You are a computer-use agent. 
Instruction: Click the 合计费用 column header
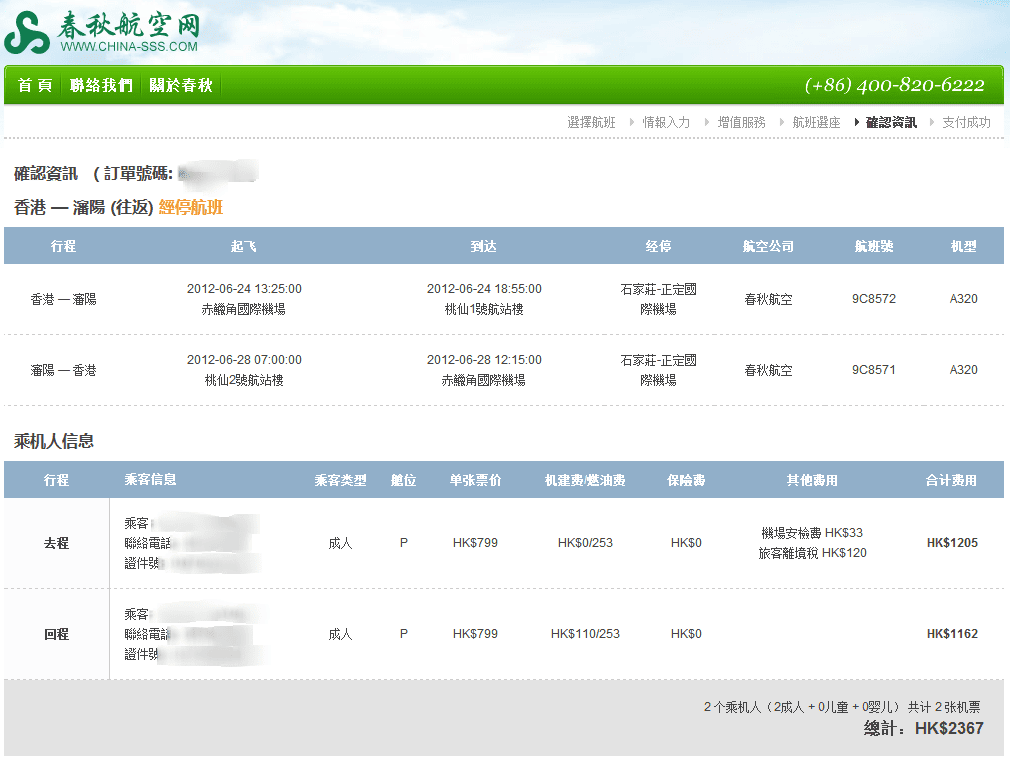point(951,480)
